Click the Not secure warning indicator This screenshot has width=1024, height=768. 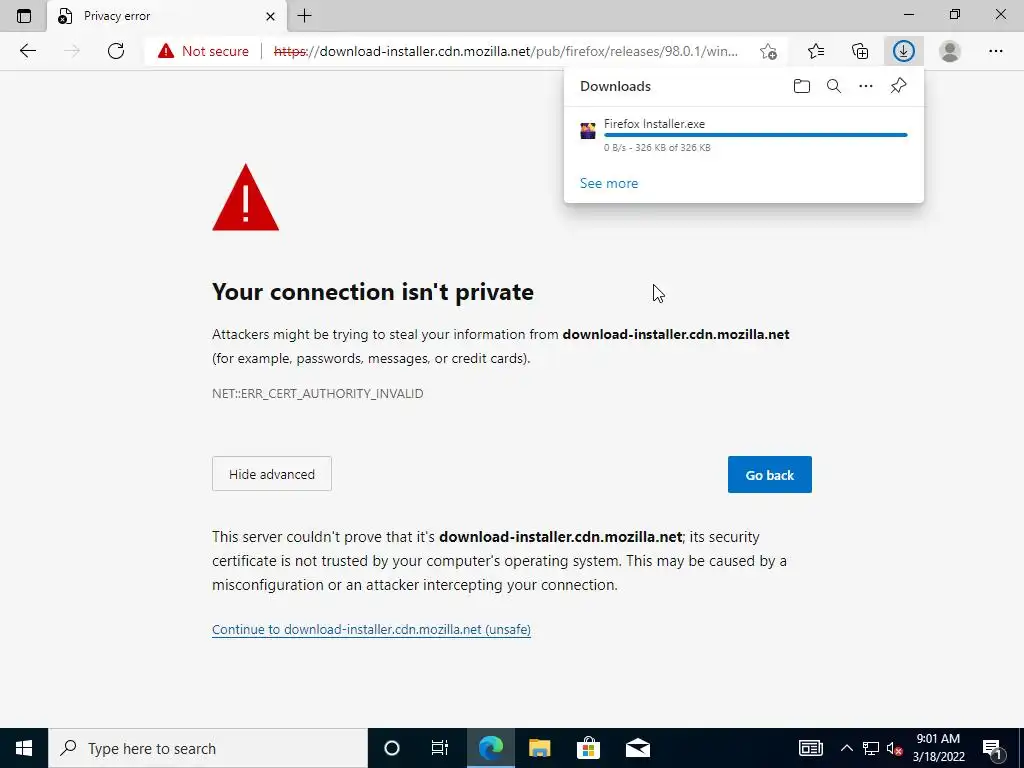(203, 51)
